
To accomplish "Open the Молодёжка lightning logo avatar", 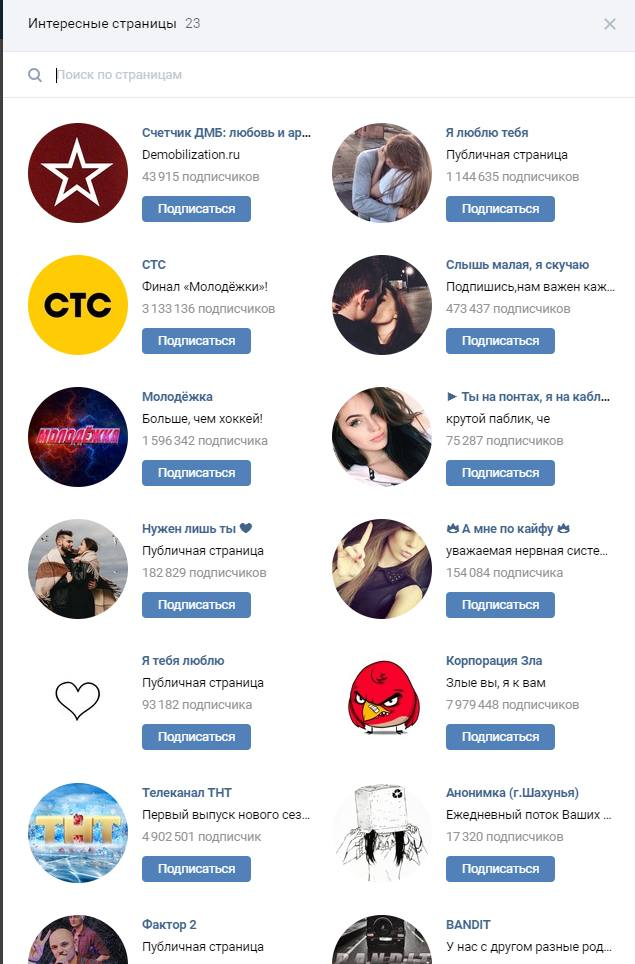I will (78, 437).
